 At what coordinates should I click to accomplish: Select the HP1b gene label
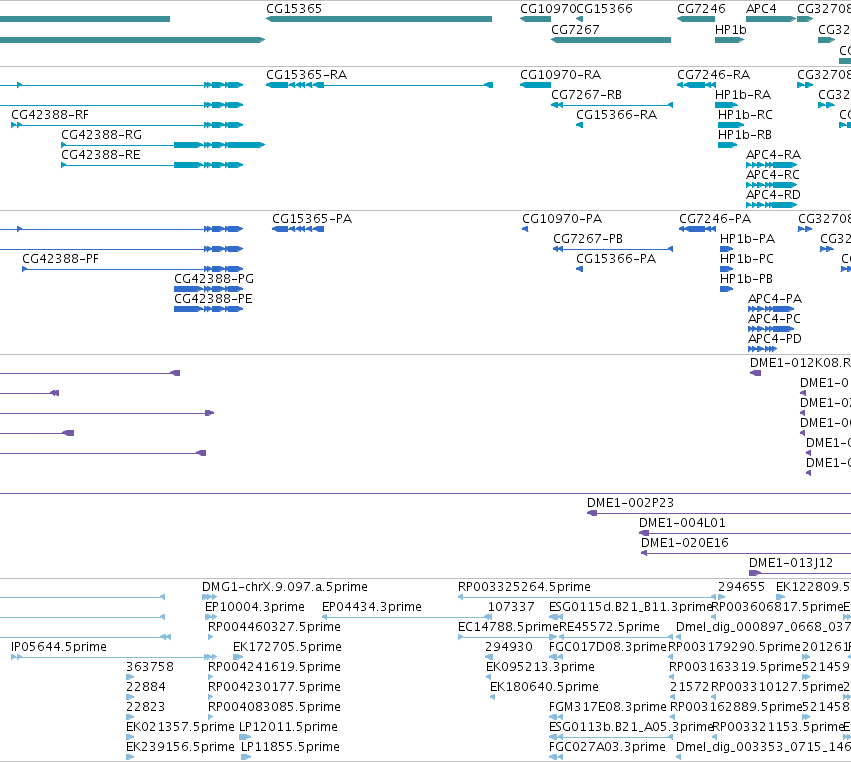click(731, 29)
